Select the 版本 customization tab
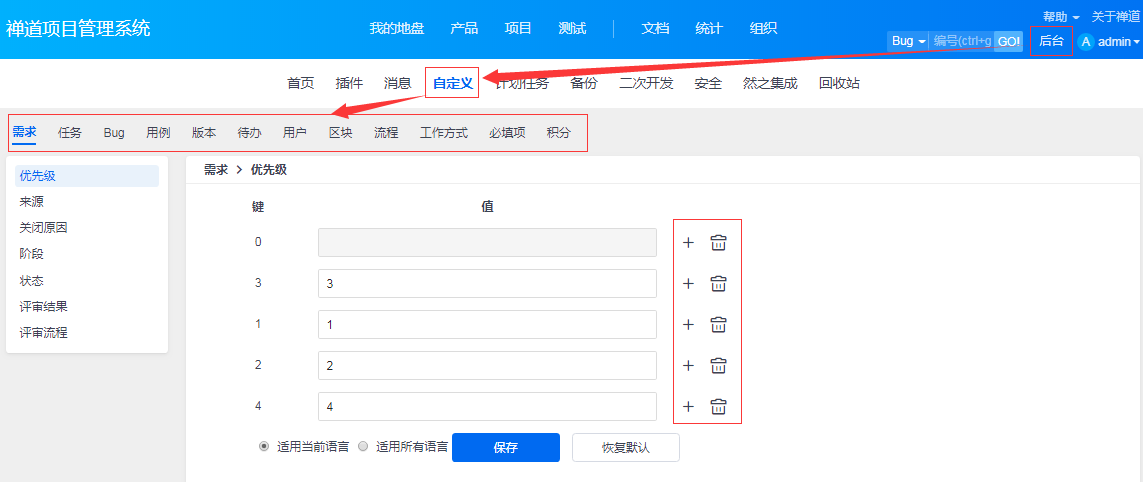1143x482 pixels. 204,133
